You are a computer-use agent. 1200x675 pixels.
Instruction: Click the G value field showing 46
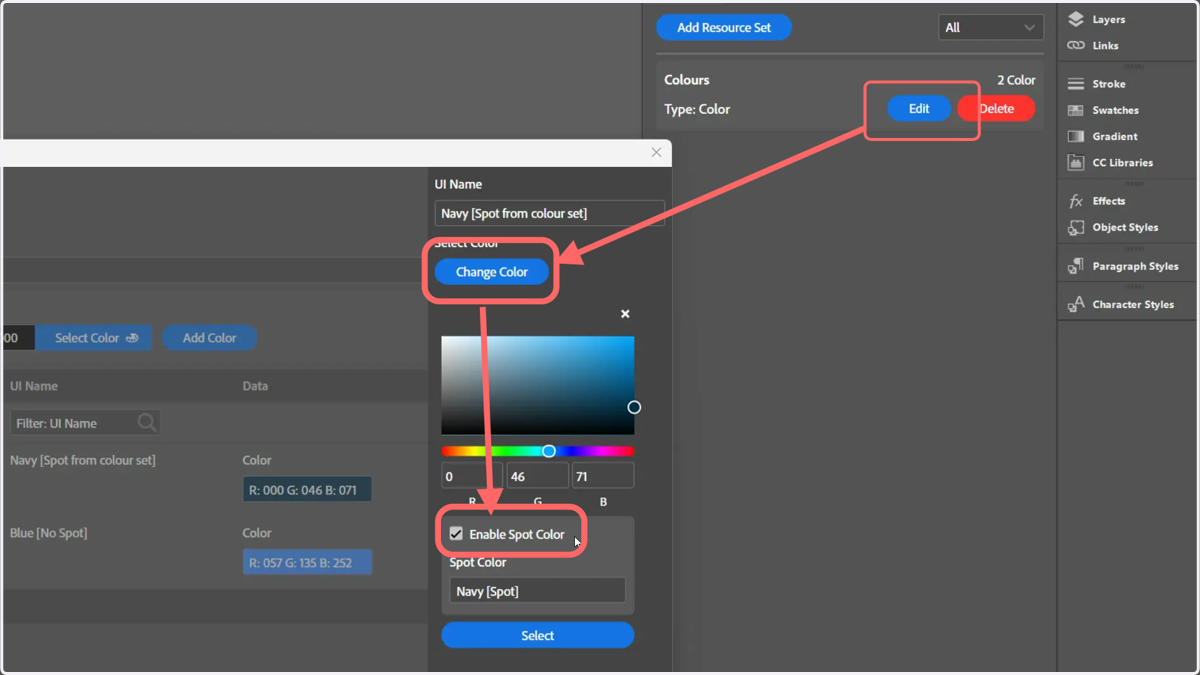click(537, 476)
